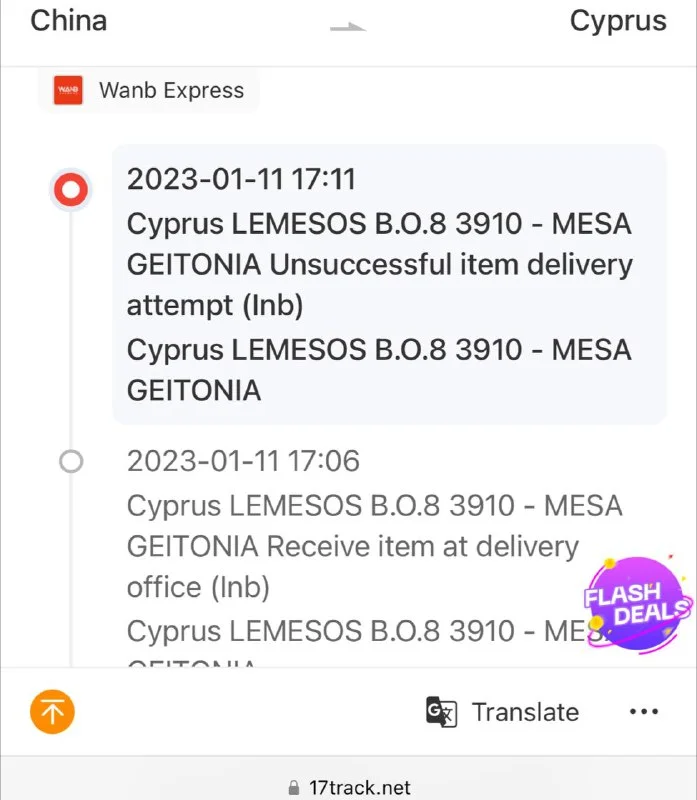This screenshot has height=800, width=697.
Task: Open the three-dot more options menu
Action: click(x=644, y=712)
